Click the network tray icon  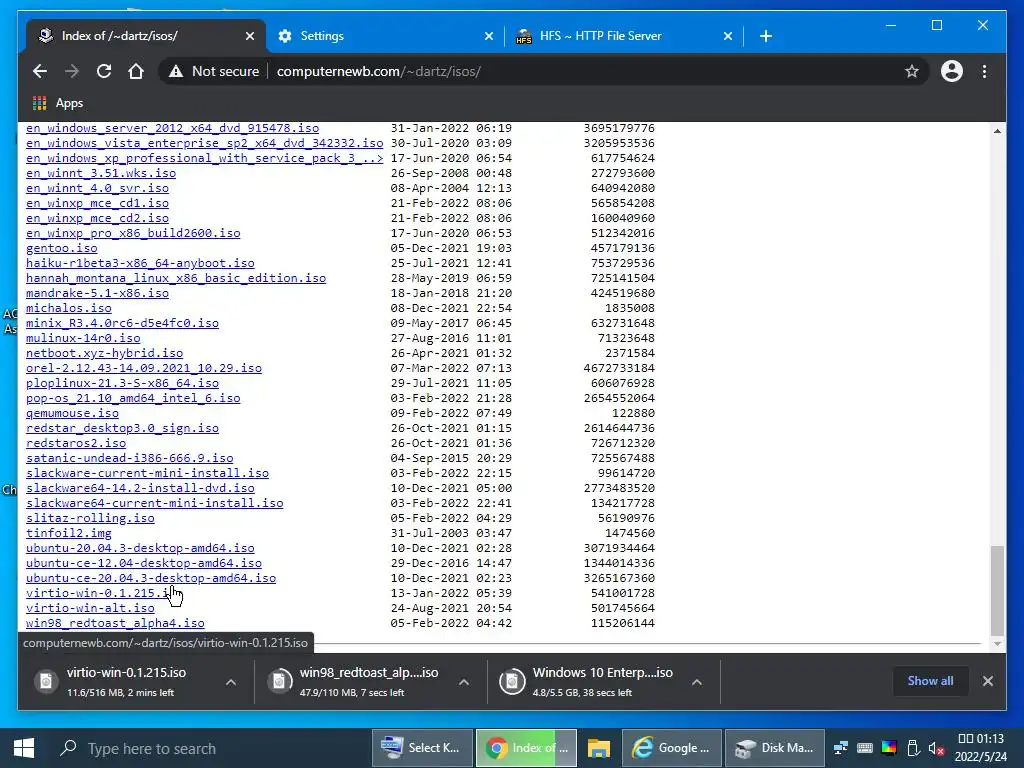coord(840,748)
